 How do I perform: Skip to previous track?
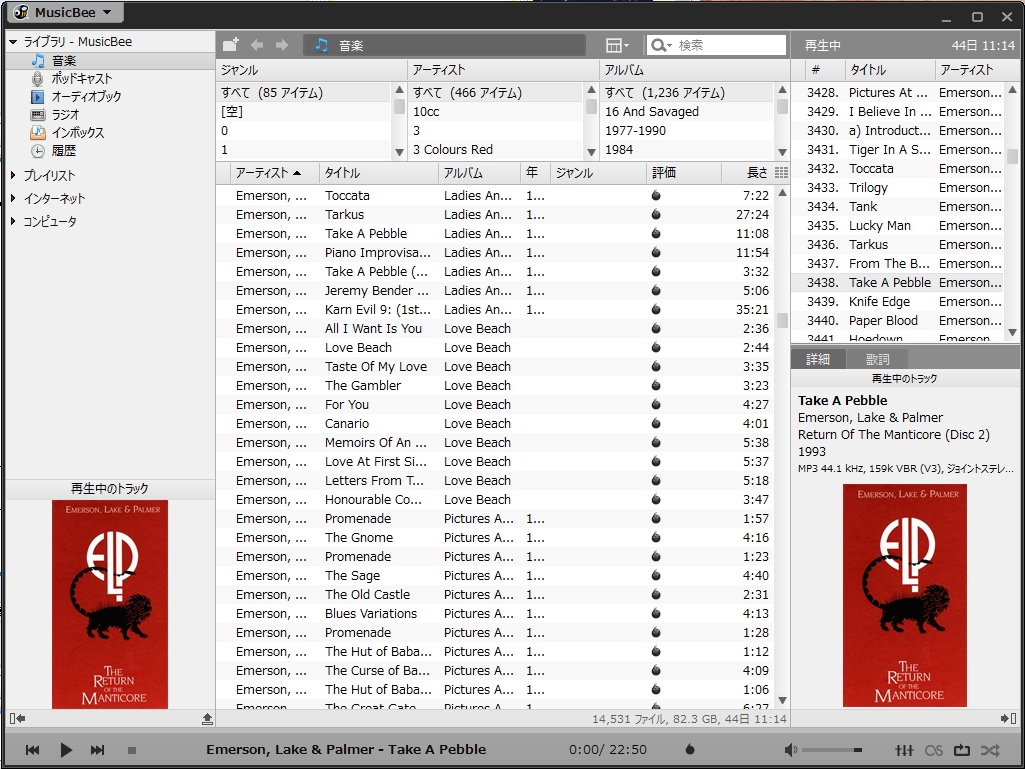coord(32,750)
